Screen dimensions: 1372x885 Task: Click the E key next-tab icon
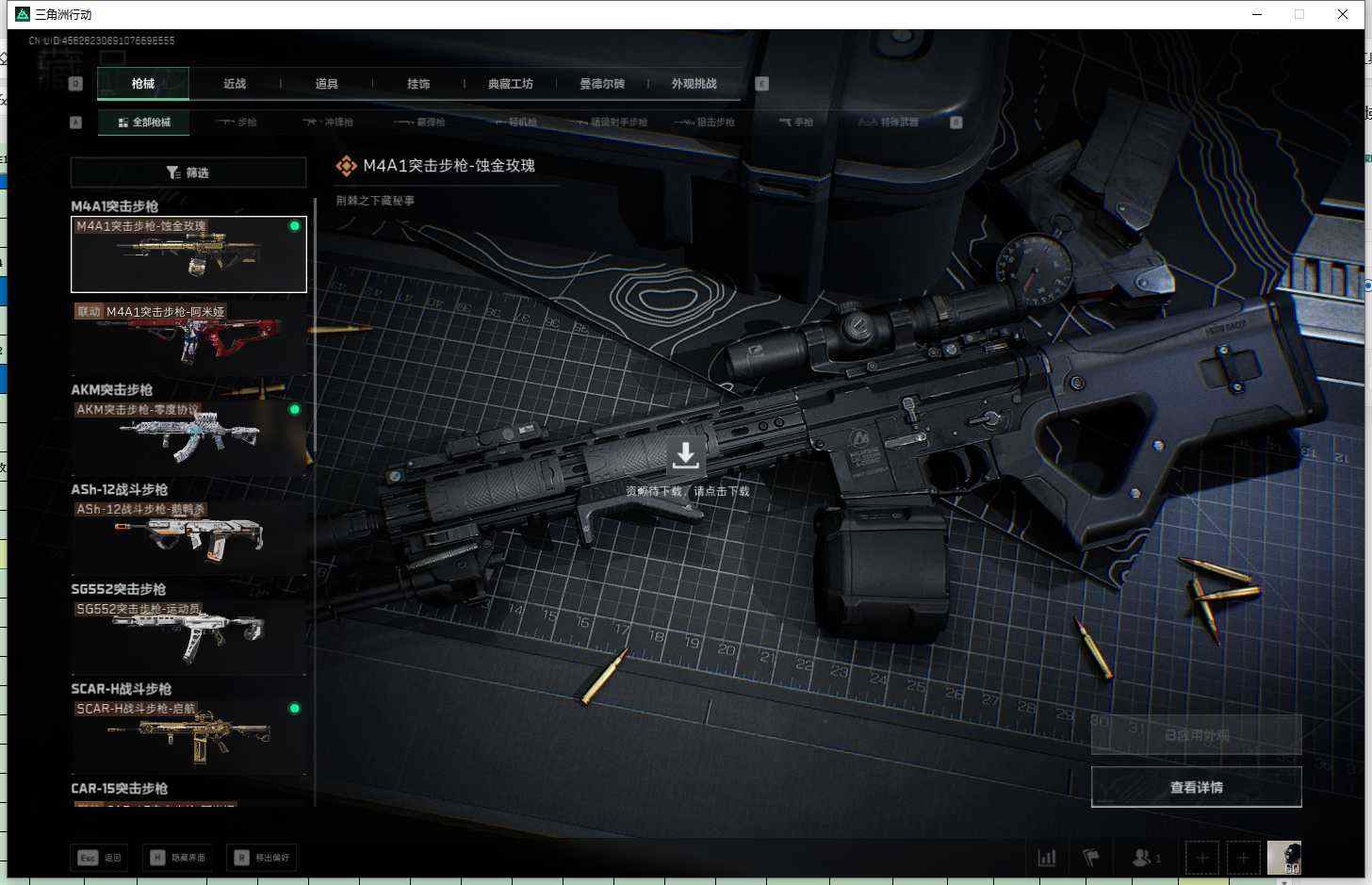point(762,84)
